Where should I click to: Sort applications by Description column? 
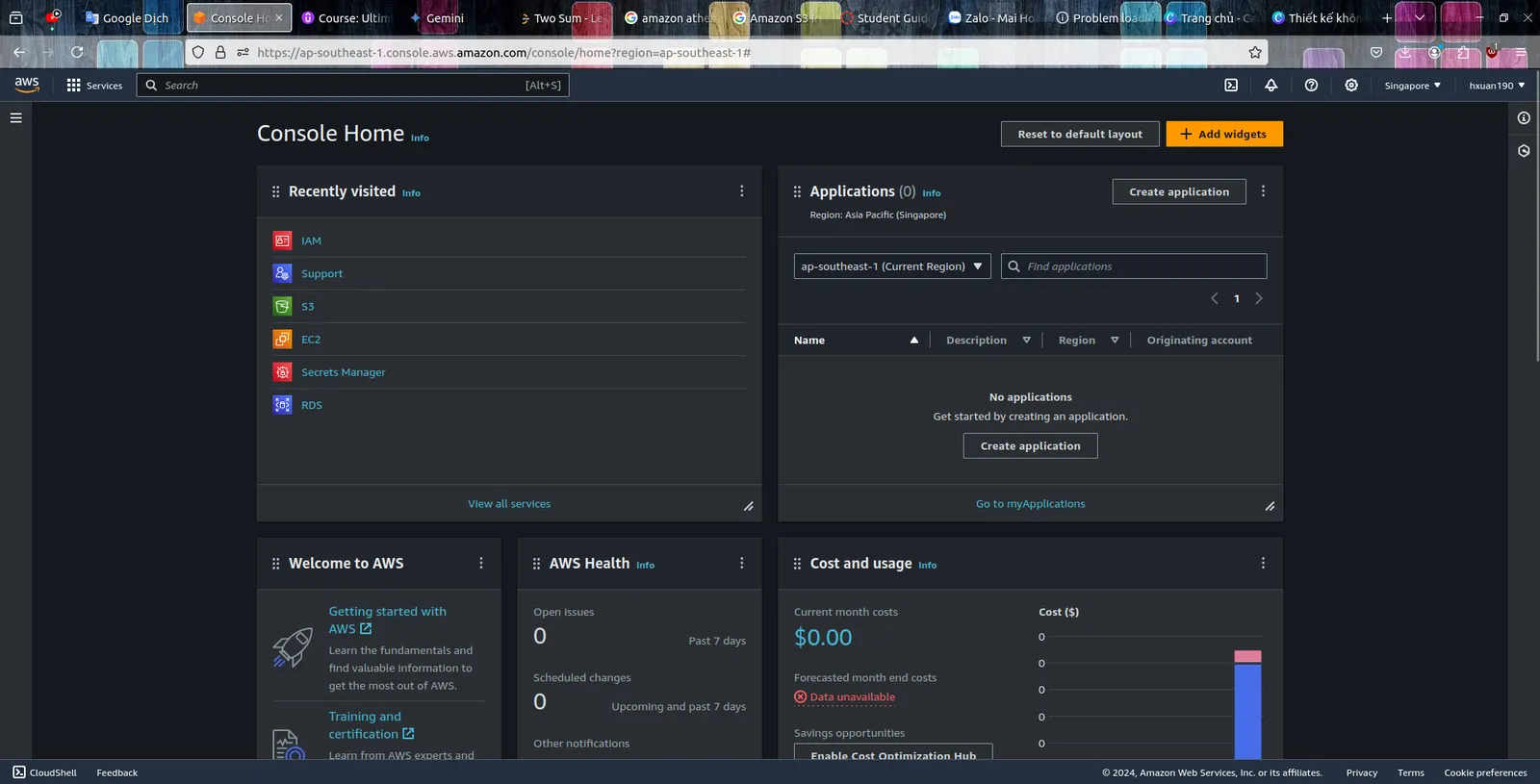[x=988, y=341]
